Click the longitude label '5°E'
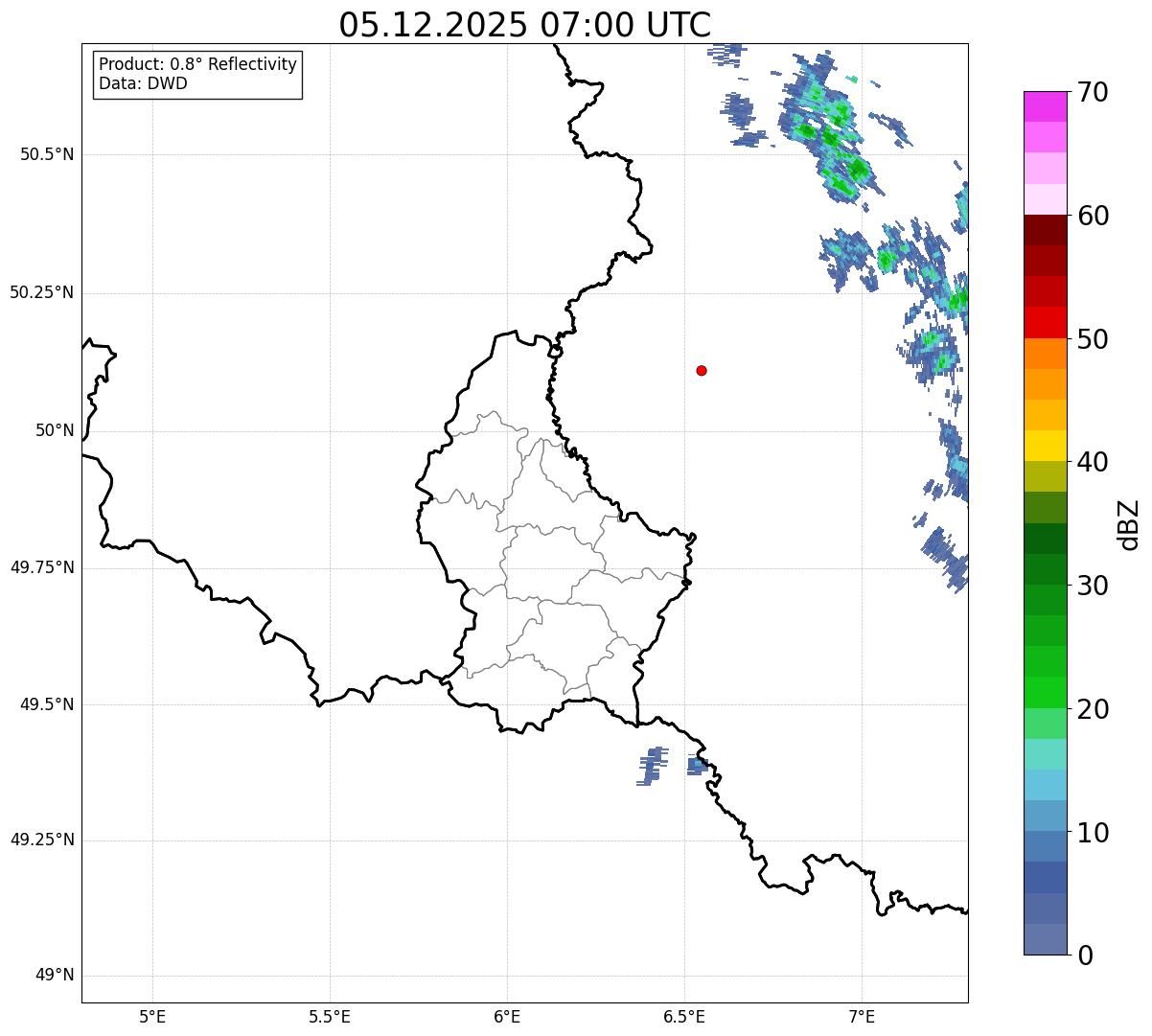The width and height of the screenshot is (1152, 1036). click(152, 1016)
